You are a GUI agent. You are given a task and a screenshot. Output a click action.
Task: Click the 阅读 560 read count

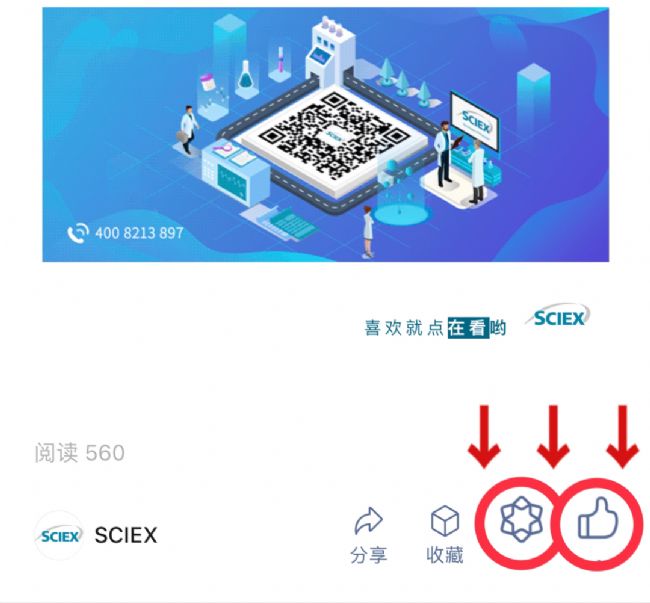pos(80,453)
